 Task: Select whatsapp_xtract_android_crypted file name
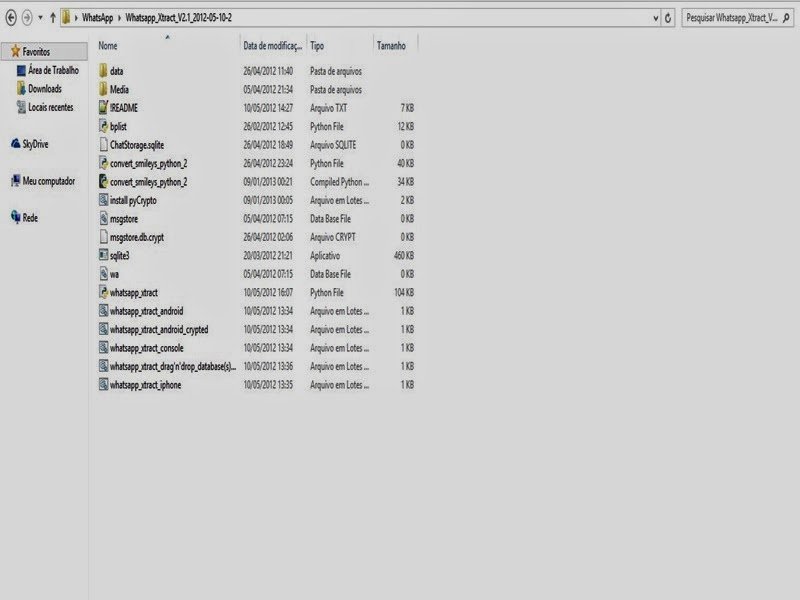coord(159,330)
